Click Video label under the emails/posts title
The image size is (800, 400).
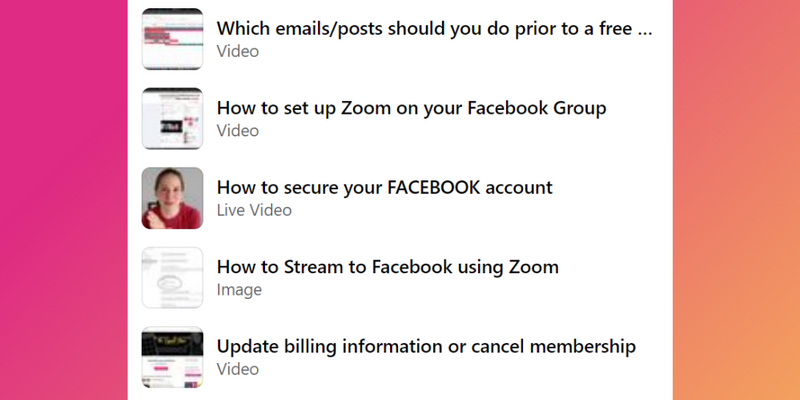tap(237, 51)
